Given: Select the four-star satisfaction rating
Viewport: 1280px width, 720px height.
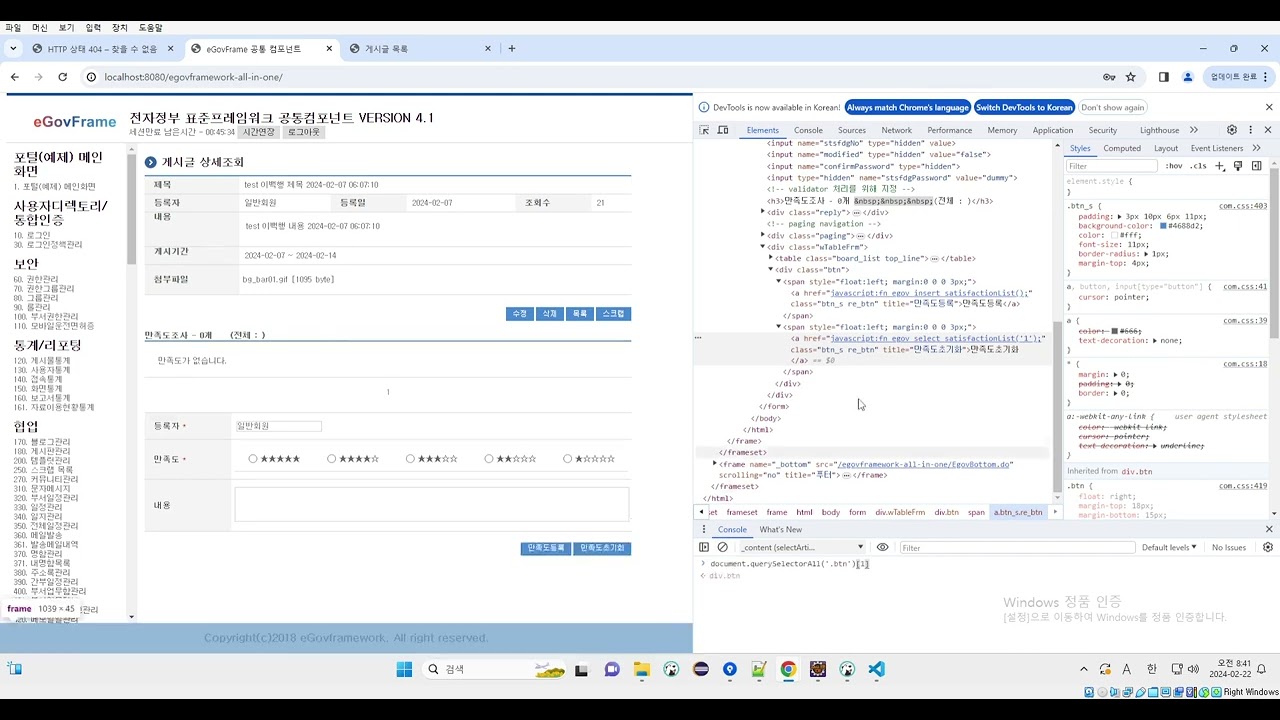Looking at the screenshot, I should [x=332, y=459].
